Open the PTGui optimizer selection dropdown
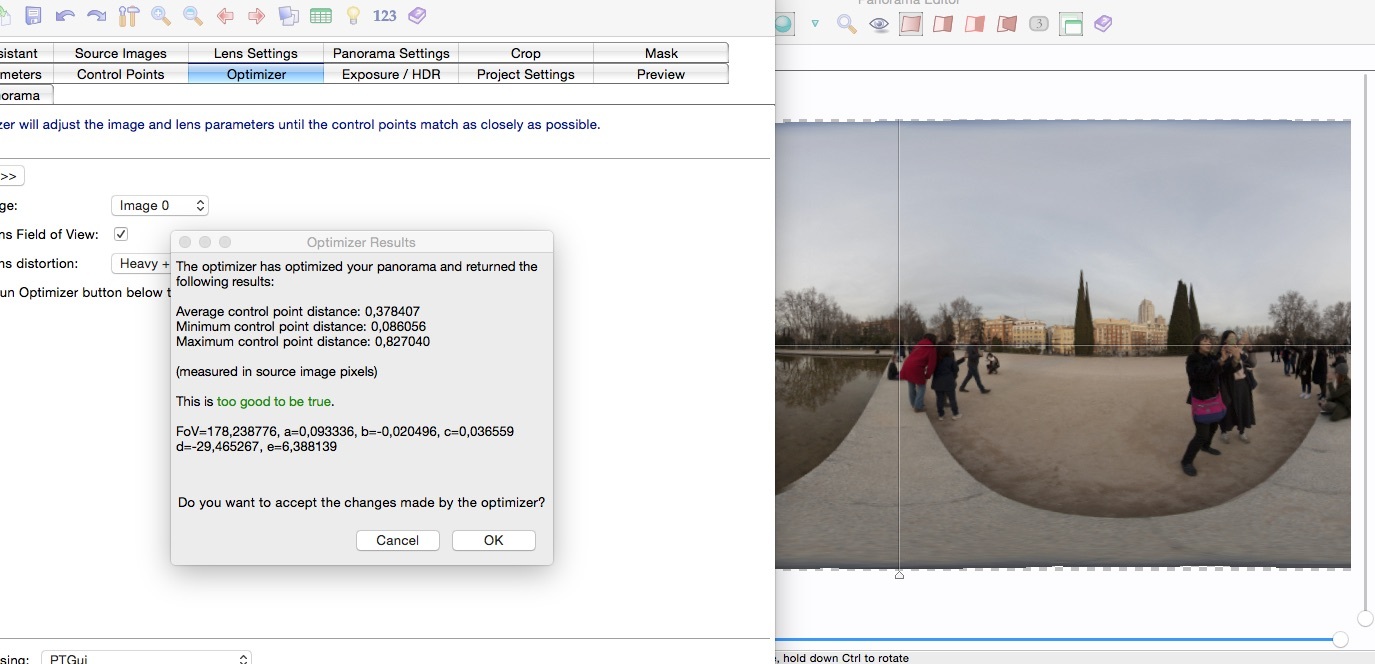 coord(146,658)
